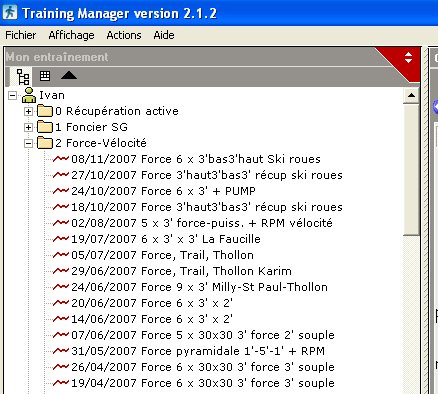438x394 pixels.
Task: Select 27/10/2007 Force récup ski roues session
Action: click(207, 175)
